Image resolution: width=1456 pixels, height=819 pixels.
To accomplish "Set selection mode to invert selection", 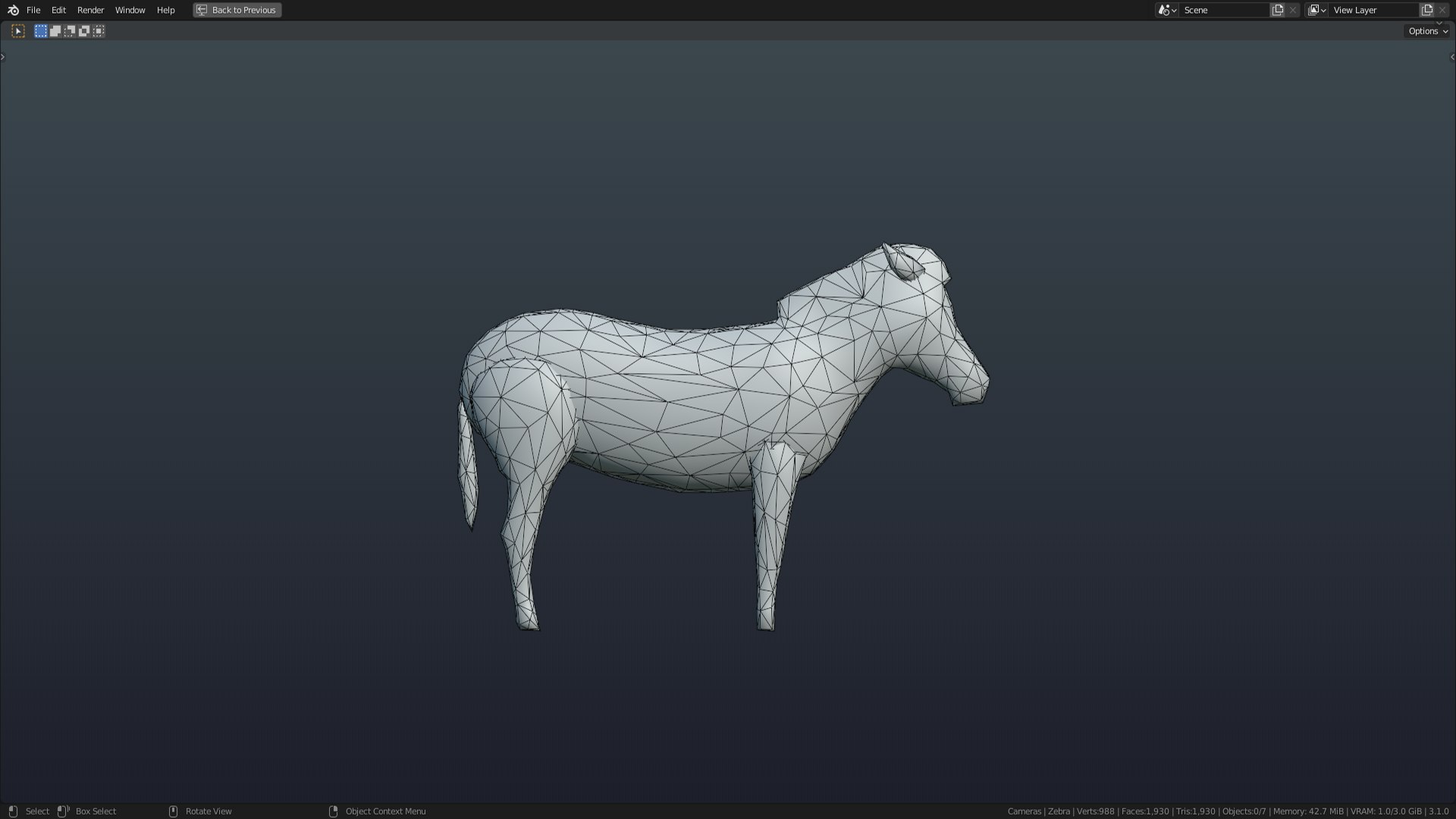I will pos(84,31).
